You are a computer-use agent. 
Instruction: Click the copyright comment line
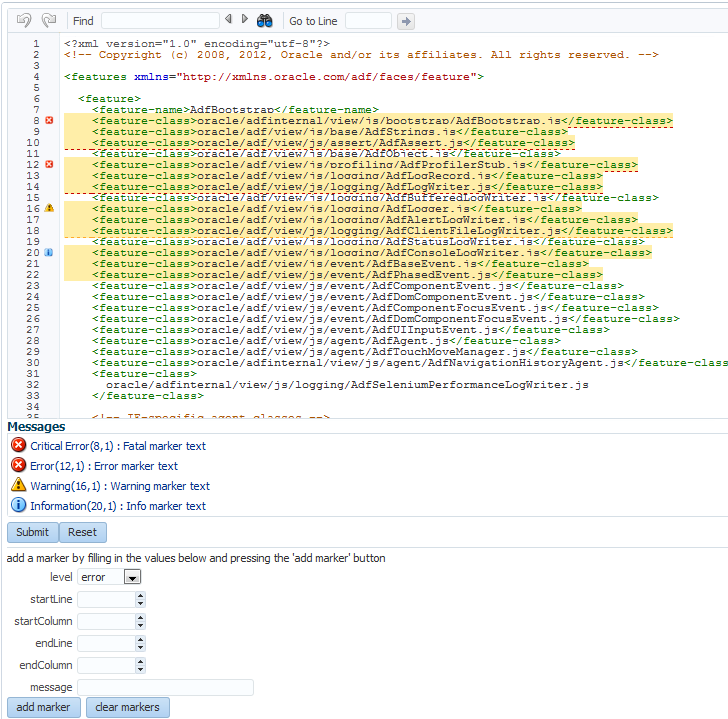point(361,55)
